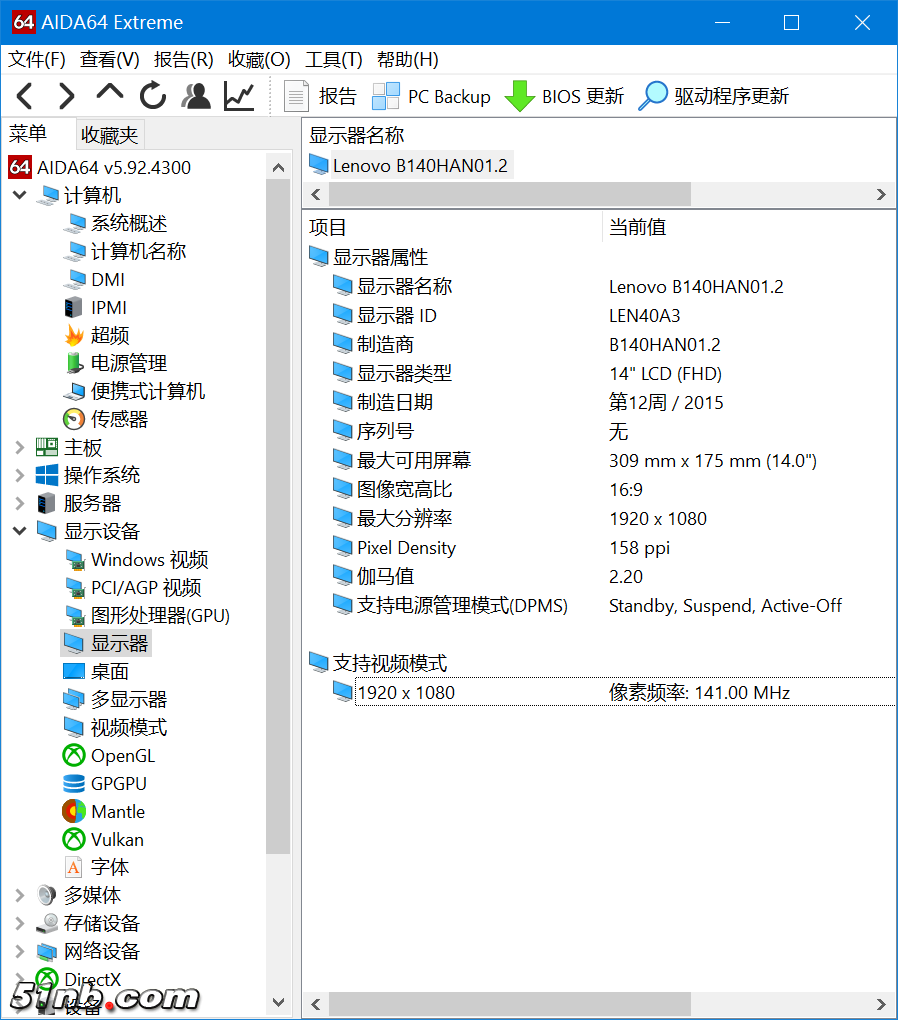Open the user/remote management icon
898x1020 pixels.
click(x=196, y=96)
